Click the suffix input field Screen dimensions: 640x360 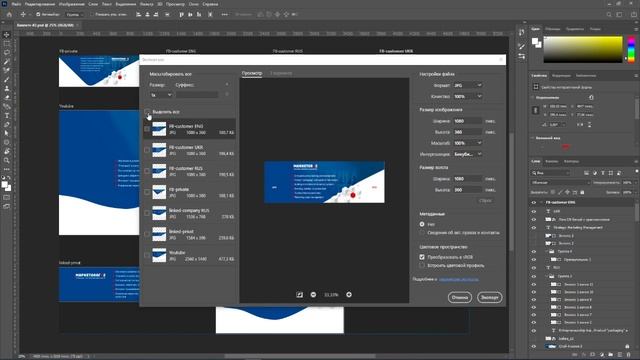point(197,95)
